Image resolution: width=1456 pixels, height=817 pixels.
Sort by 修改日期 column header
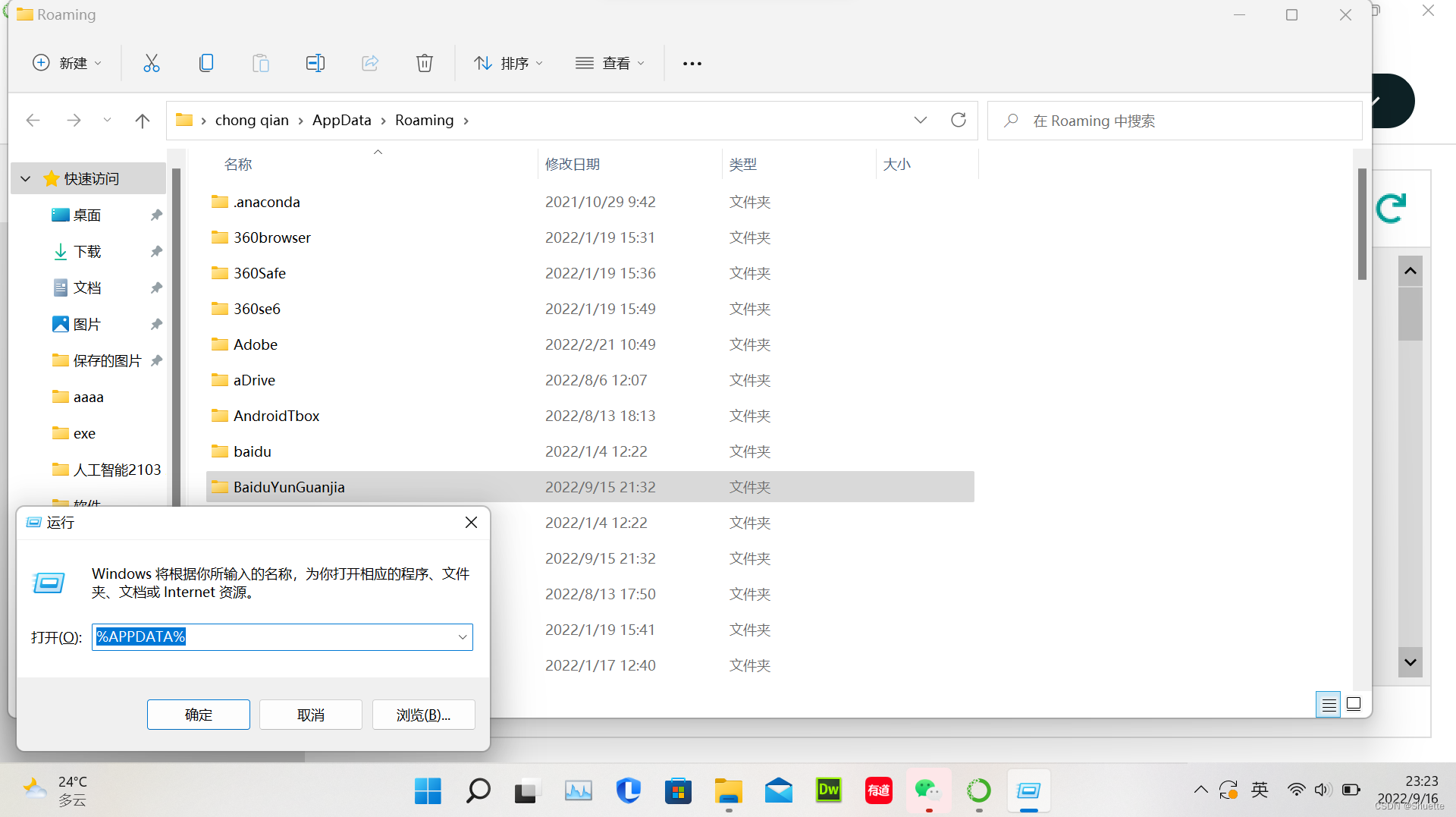(x=573, y=164)
